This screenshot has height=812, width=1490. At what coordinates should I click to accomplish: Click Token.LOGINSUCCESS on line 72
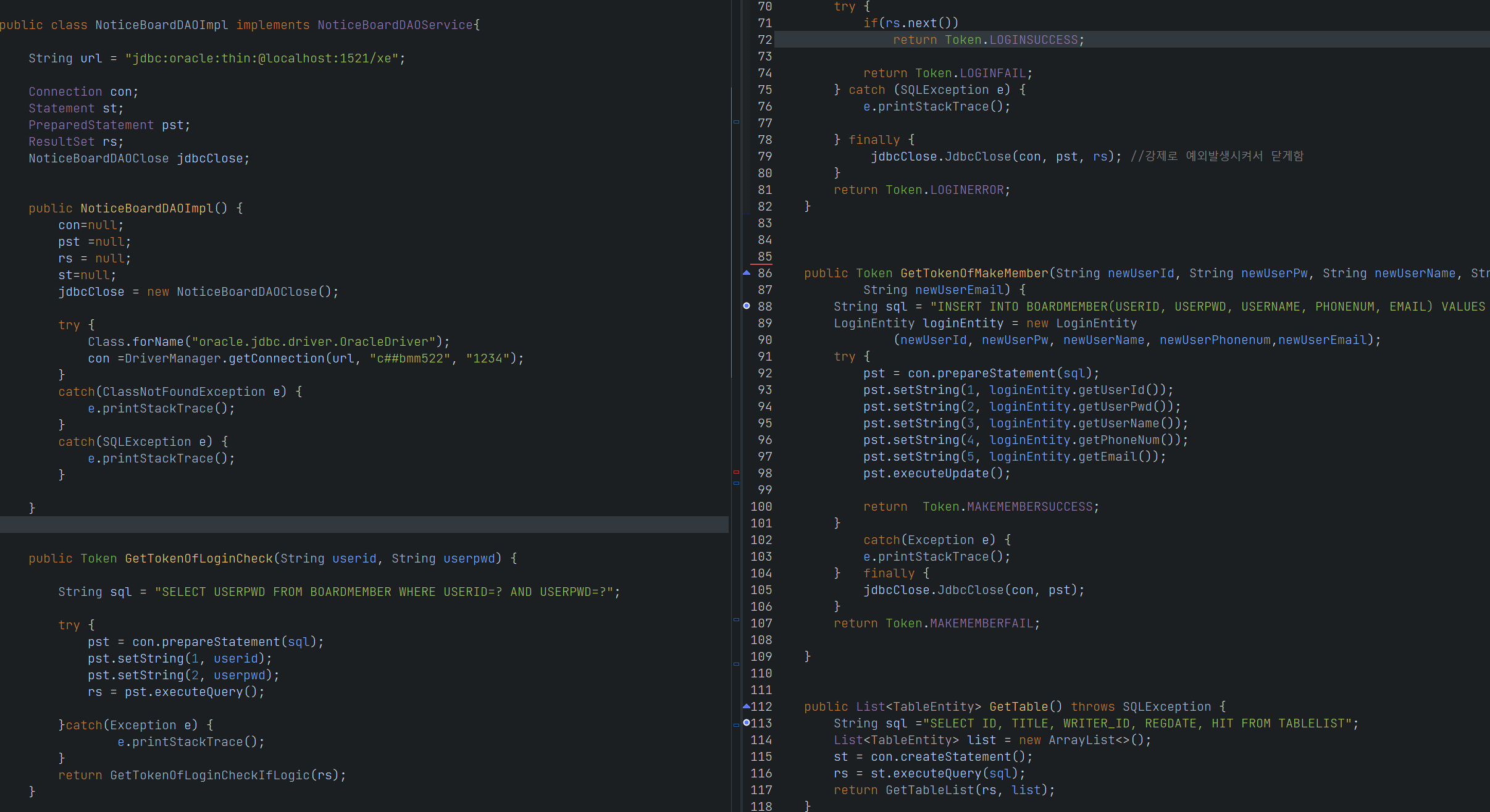click(1011, 40)
